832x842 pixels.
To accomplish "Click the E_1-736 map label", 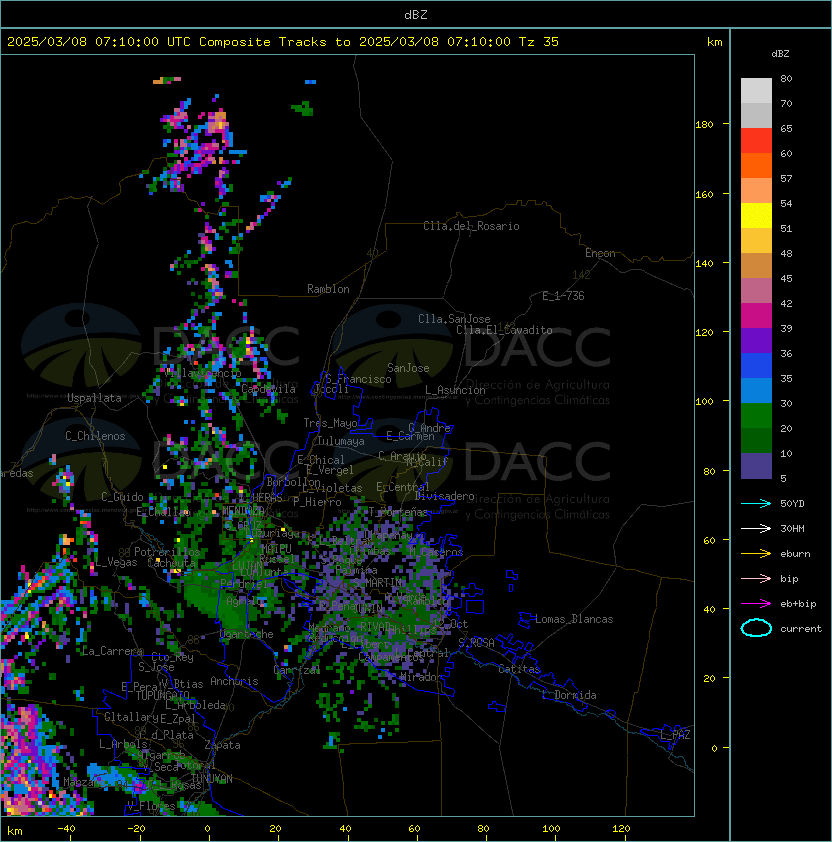I will point(563,296).
